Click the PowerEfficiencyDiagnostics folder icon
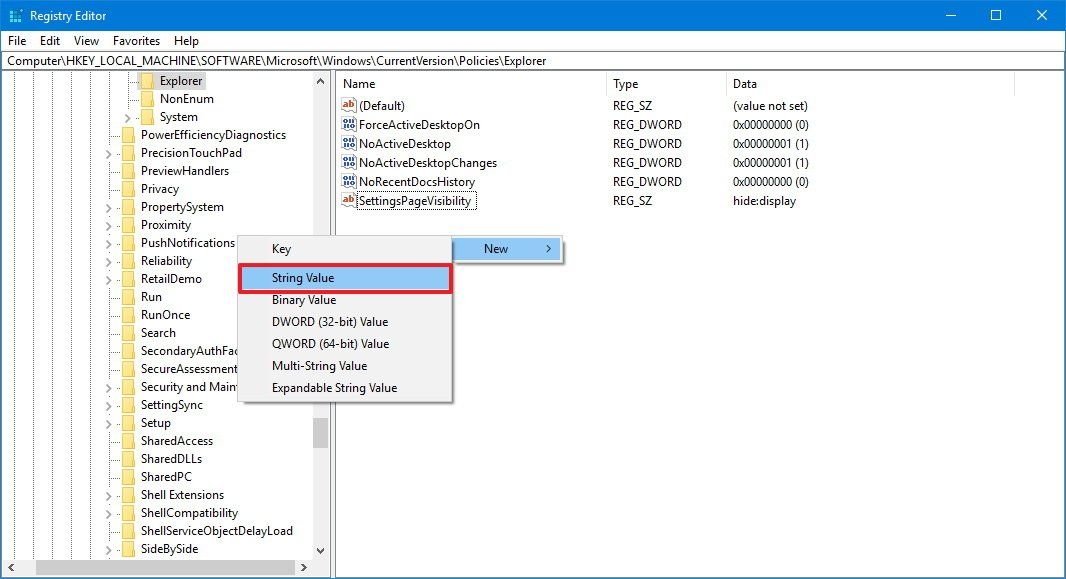The width and height of the screenshot is (1066, 579). [x=128, y=135]
